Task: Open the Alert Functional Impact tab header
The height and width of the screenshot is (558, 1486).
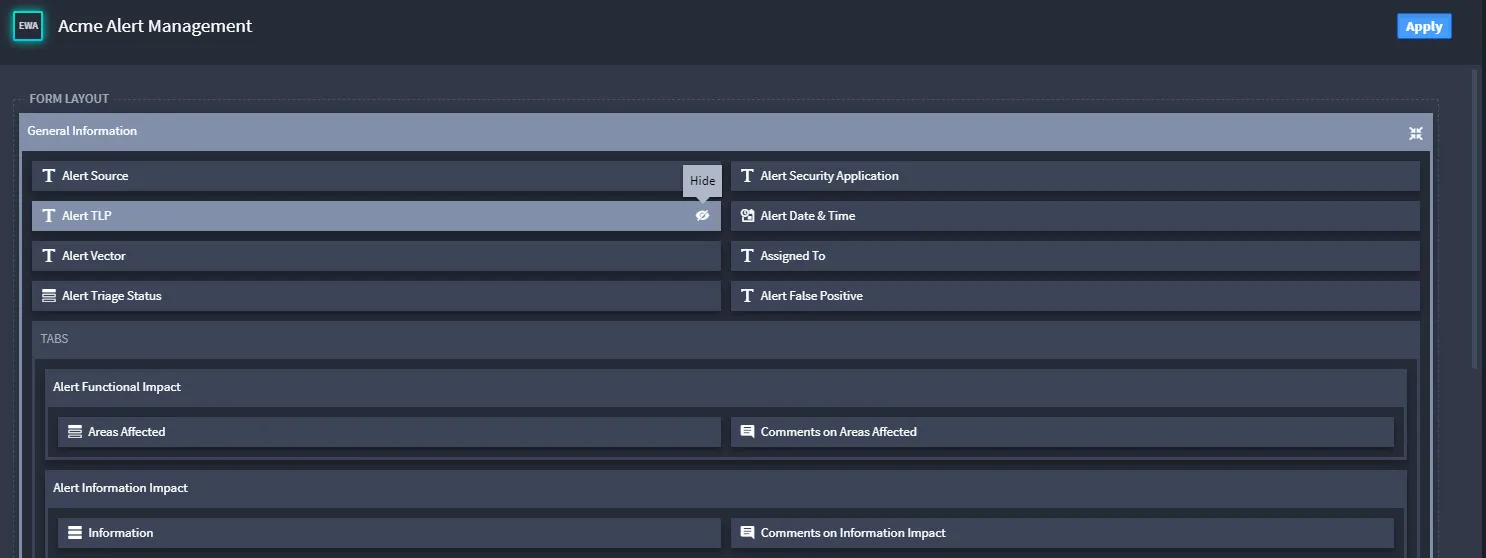Action: (x=726, y=388)
